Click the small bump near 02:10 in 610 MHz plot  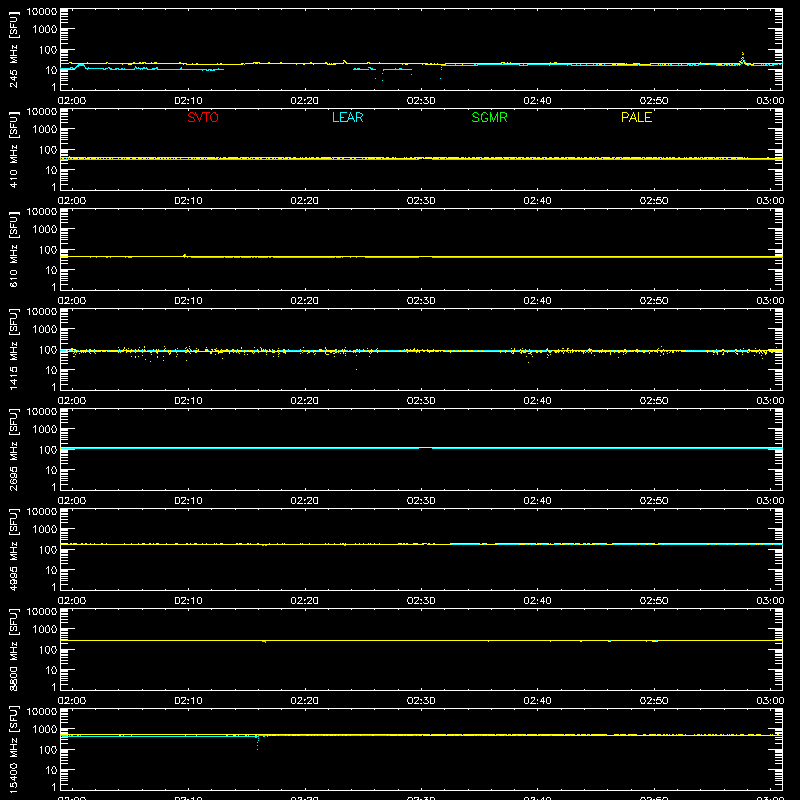click(x=185, y=256)
